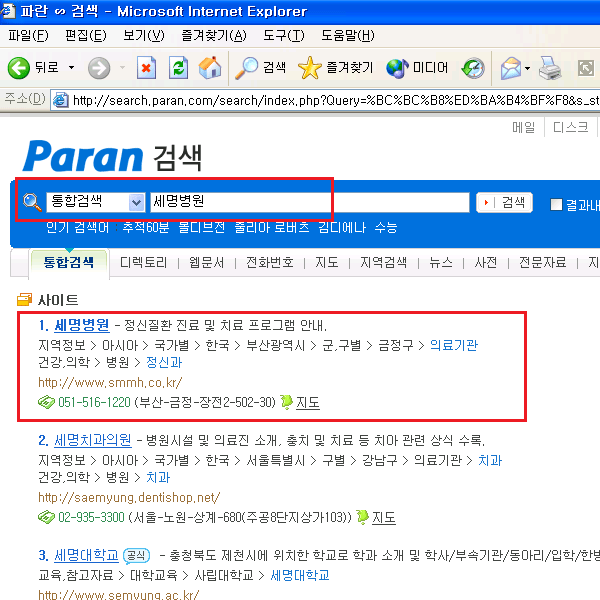This screenshot has height=600, width=600.
Task: Switch to the 웹문서 tab
Action: tap(207, 262)
